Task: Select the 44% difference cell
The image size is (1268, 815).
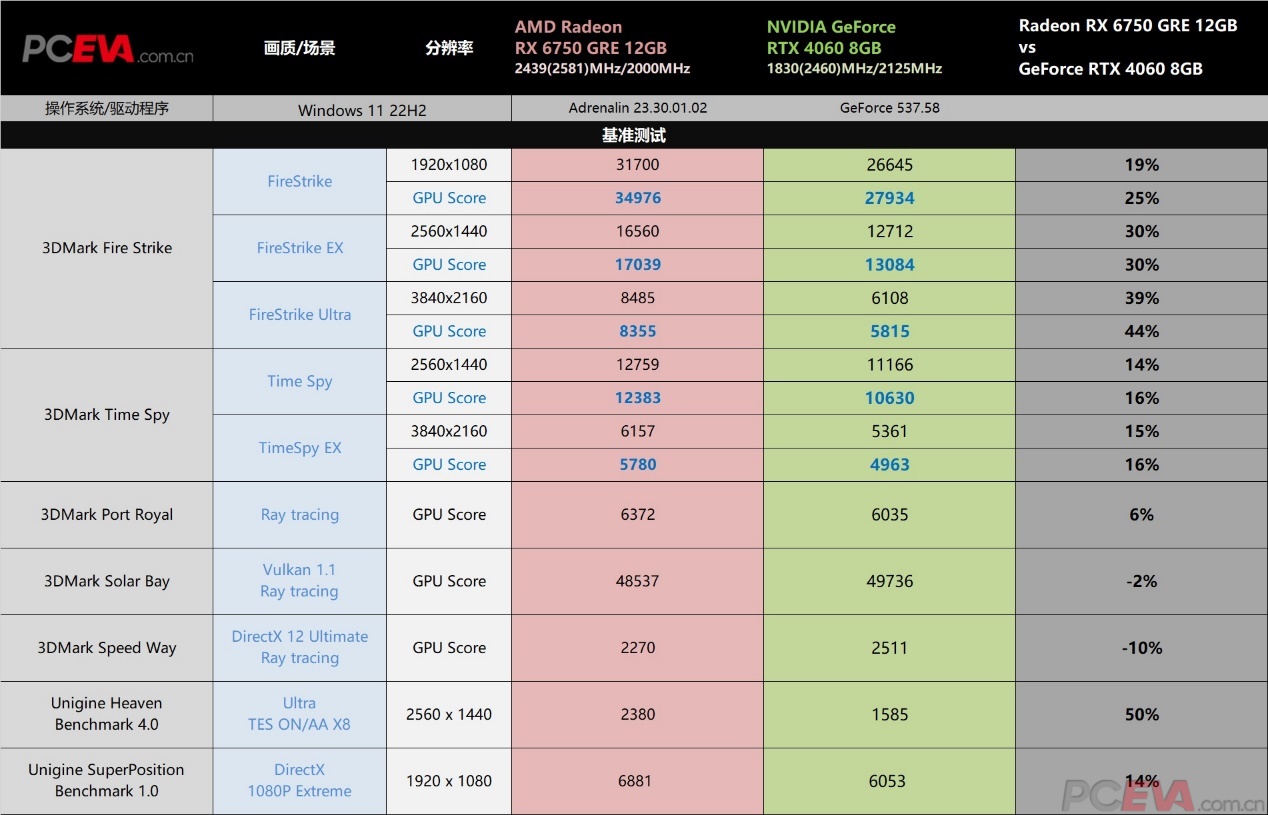Action: point(1141,331)
